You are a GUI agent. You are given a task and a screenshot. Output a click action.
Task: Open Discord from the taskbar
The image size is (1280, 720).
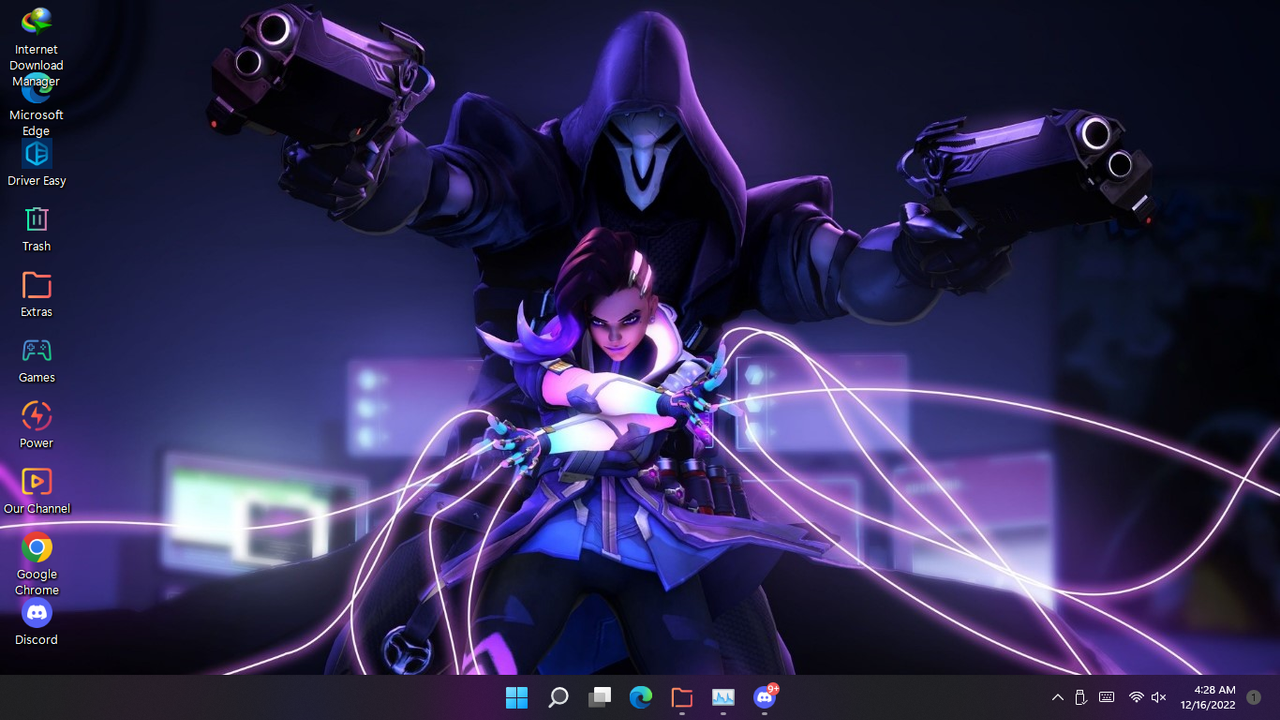click(x=765, y=698)
